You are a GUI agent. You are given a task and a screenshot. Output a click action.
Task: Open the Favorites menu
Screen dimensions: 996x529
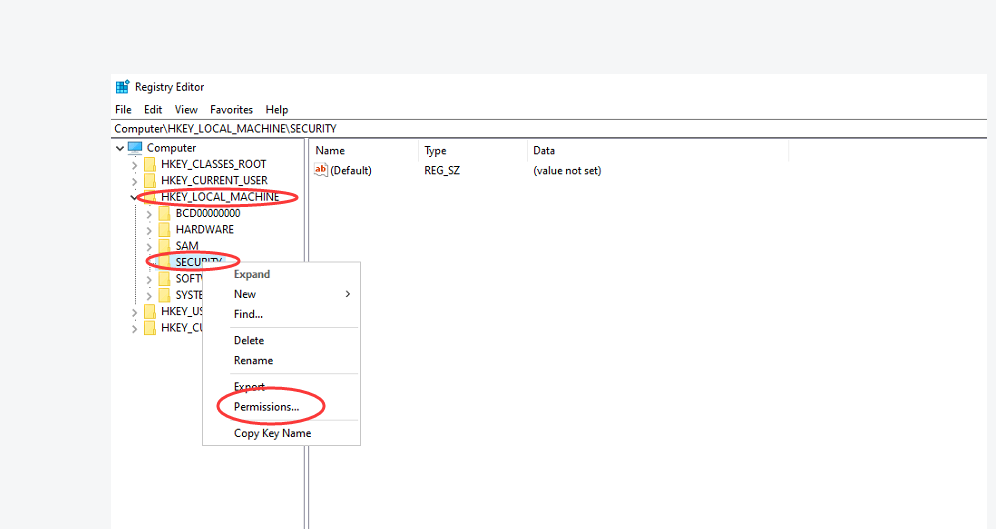pyautogui.click(x=231, y=110)
